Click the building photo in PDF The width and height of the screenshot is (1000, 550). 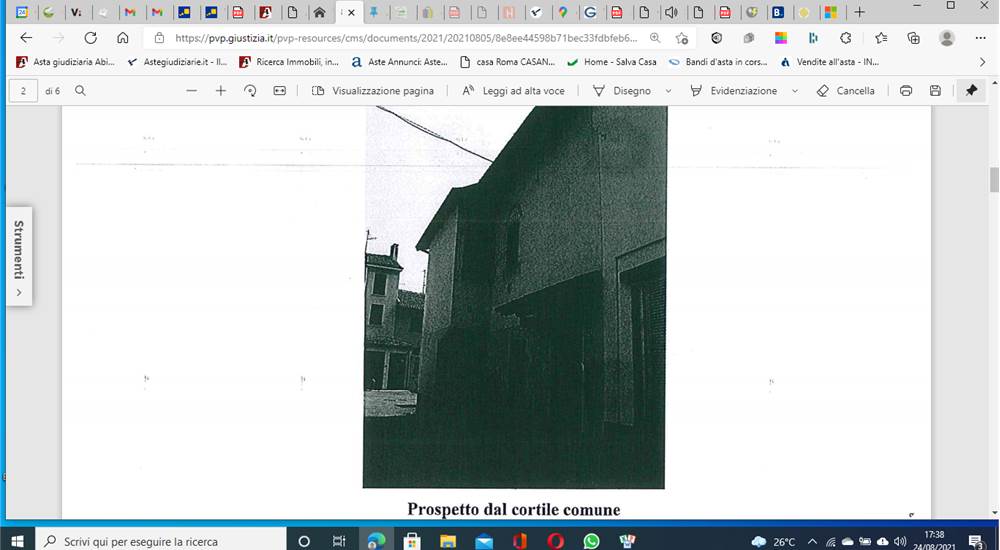(x=515, y=297)
